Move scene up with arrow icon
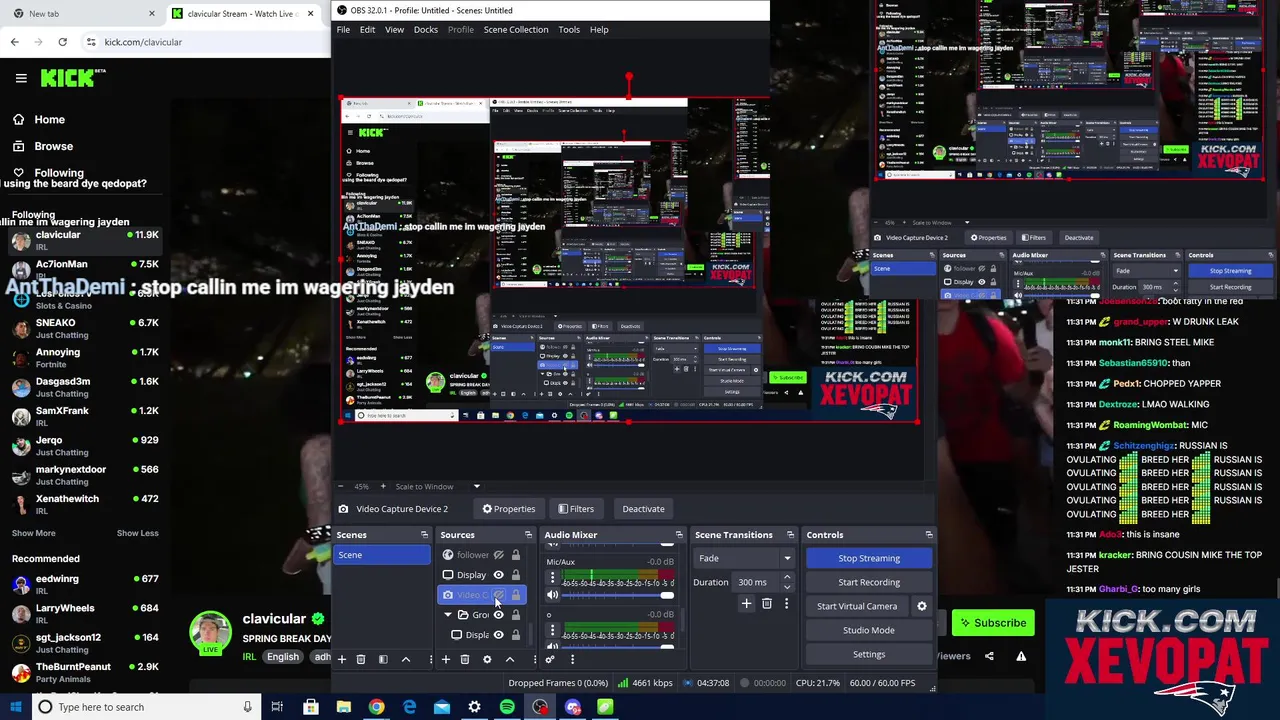This screenshot has width=1280, height=720. (405, 659)
